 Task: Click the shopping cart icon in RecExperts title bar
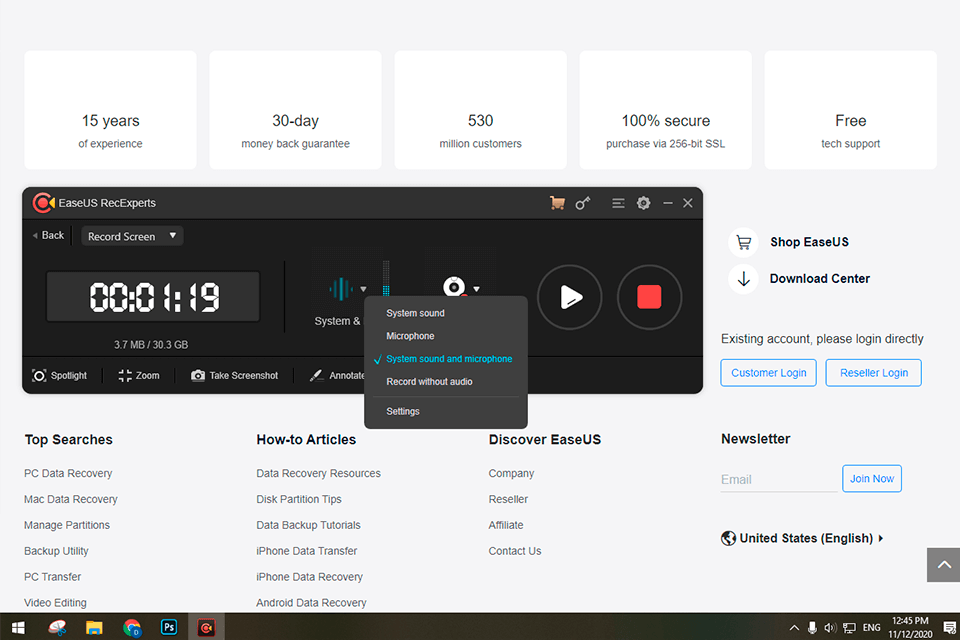(557, 203)
